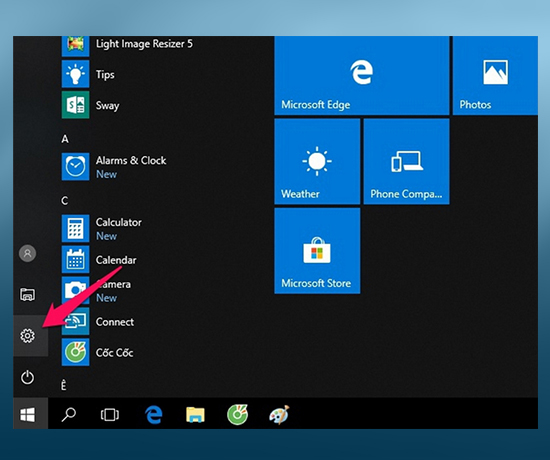Open the user account avatar icon
Viewport: 550px width, 460px height.
[x=27, y=253]
